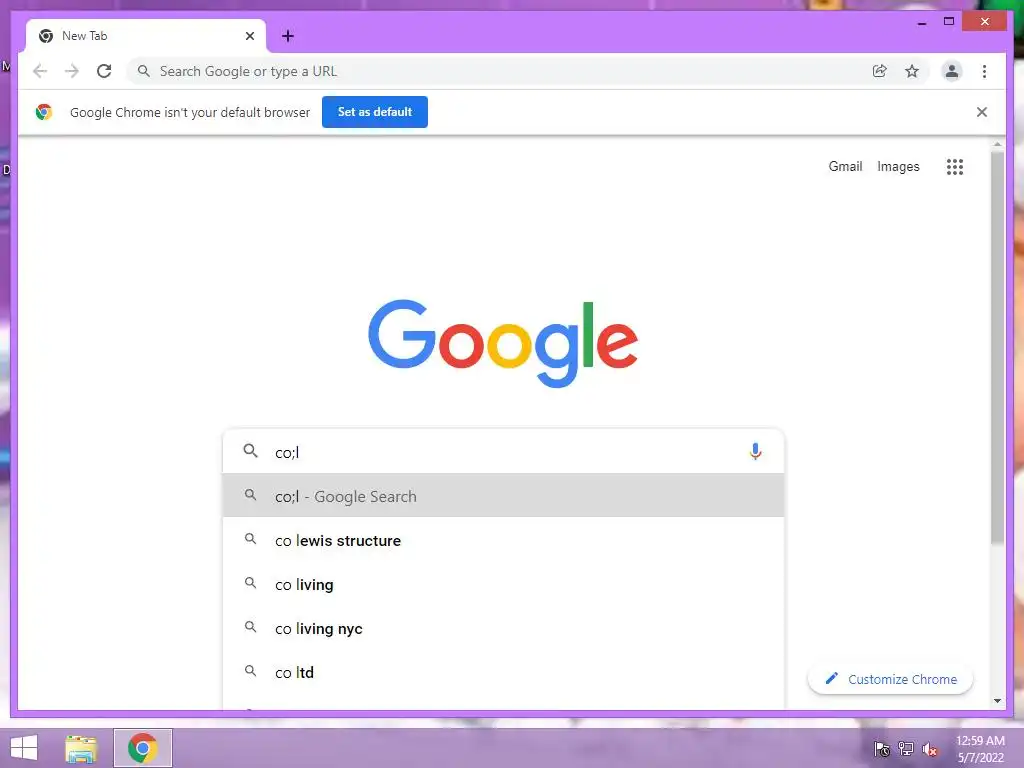Minimize the Chrome window
The image size is (1024, 768).
(921, 22)
